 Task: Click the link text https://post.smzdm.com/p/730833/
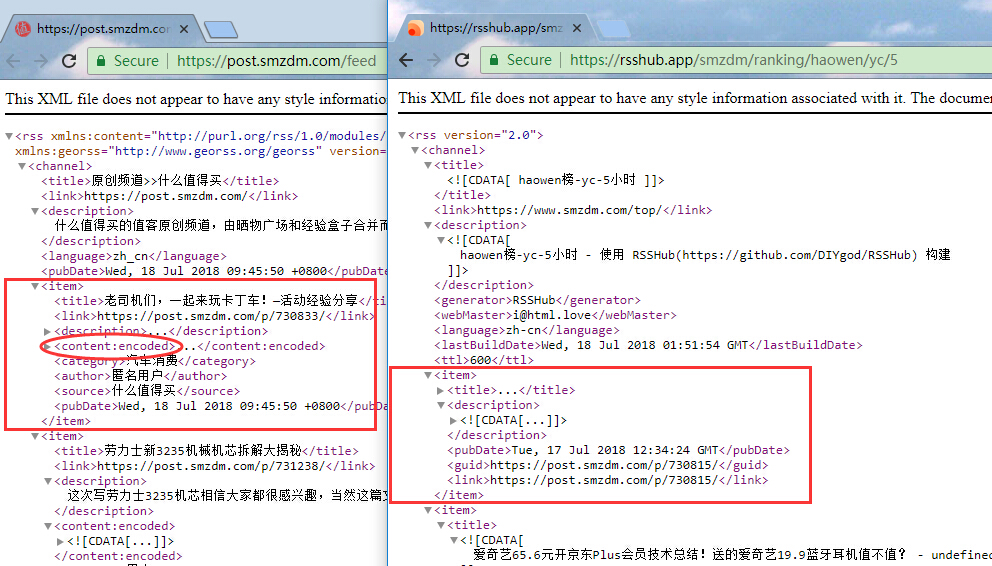point(211,316)
